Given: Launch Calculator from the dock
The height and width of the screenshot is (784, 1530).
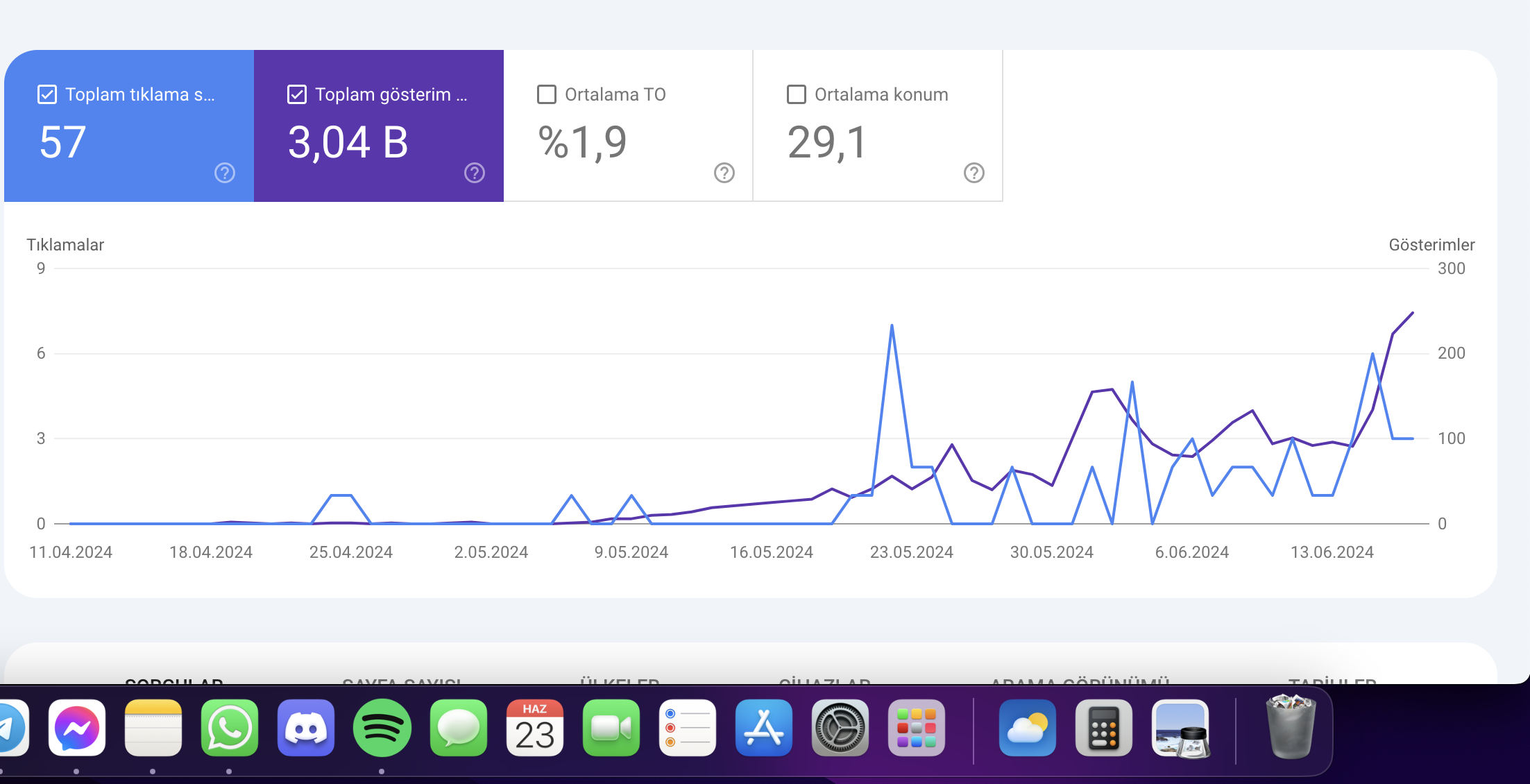Looking at the screenshot, I should tap(1104, 728).
